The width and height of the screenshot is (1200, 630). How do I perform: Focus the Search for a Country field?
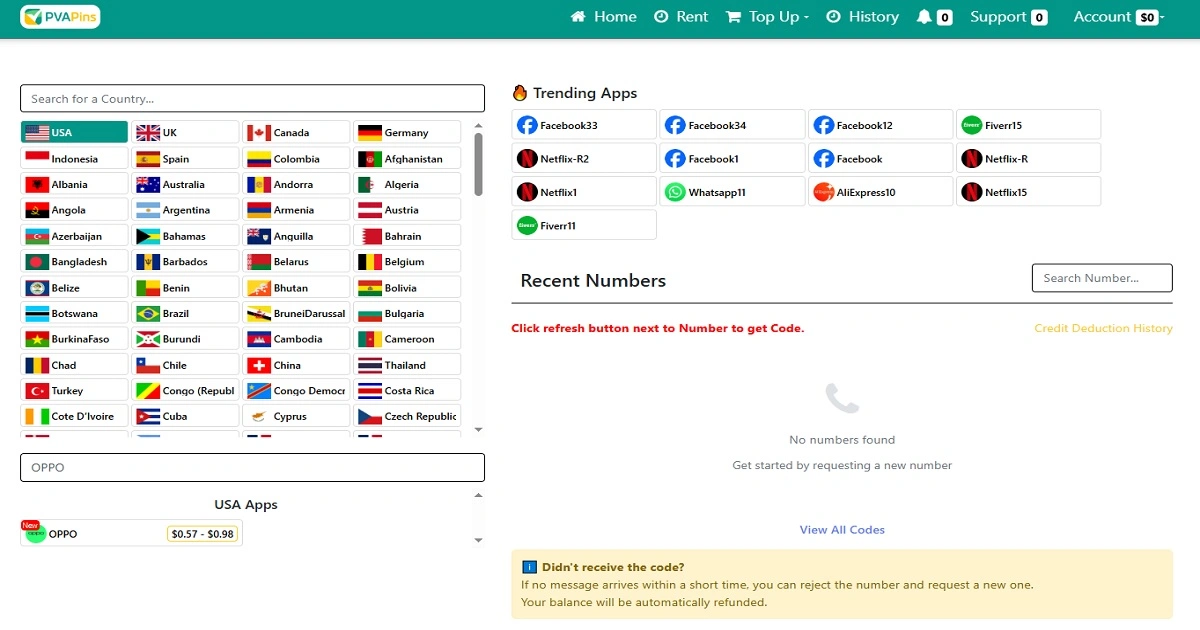coord(252,98)
